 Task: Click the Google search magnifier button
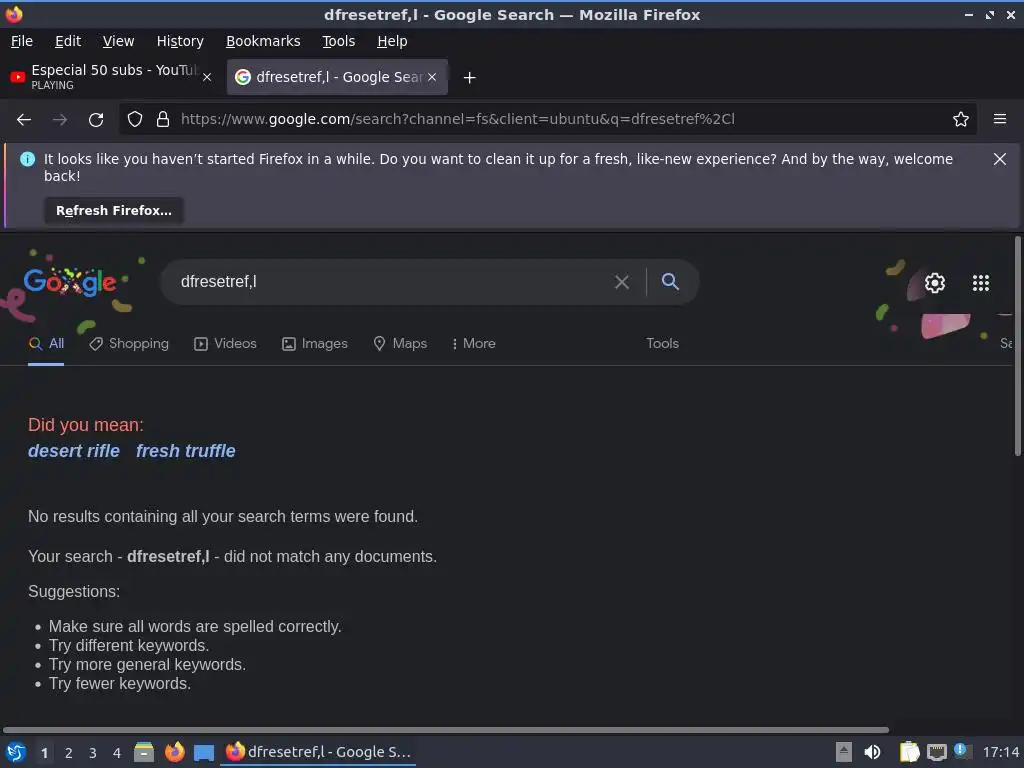670,282
